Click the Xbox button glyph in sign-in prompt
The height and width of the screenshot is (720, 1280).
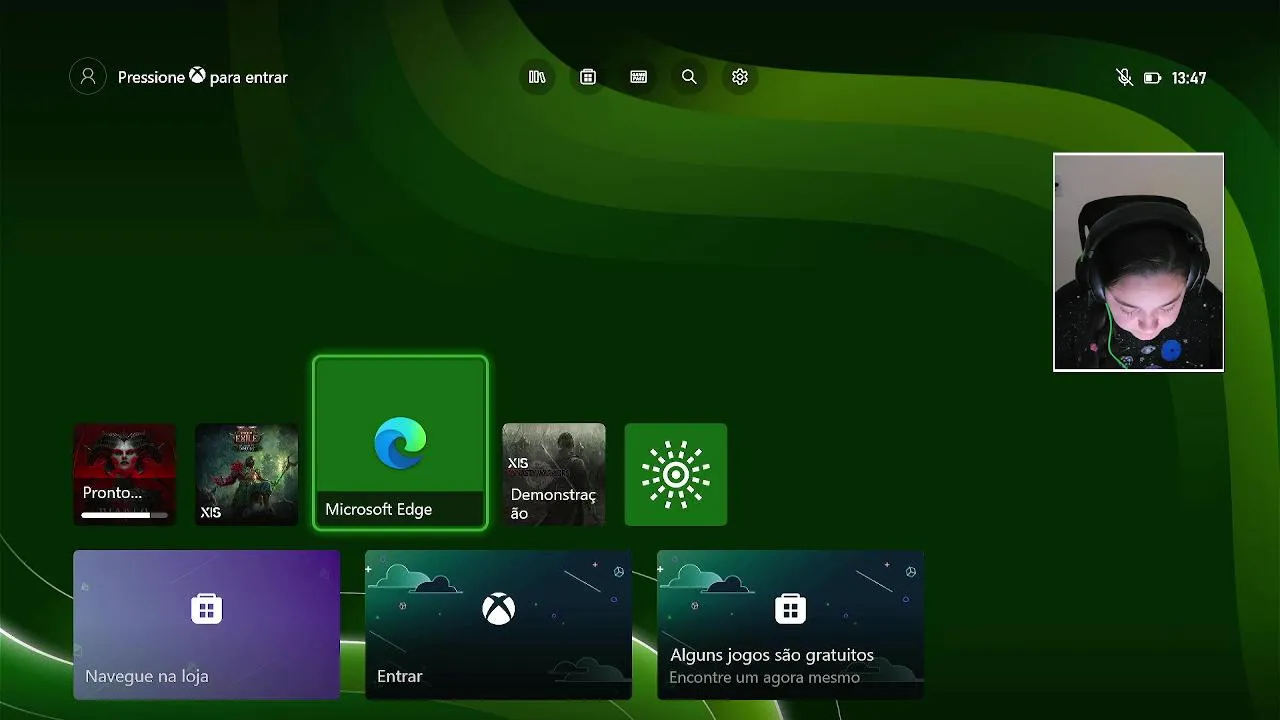pyautogui.click(x=198, y=76)
